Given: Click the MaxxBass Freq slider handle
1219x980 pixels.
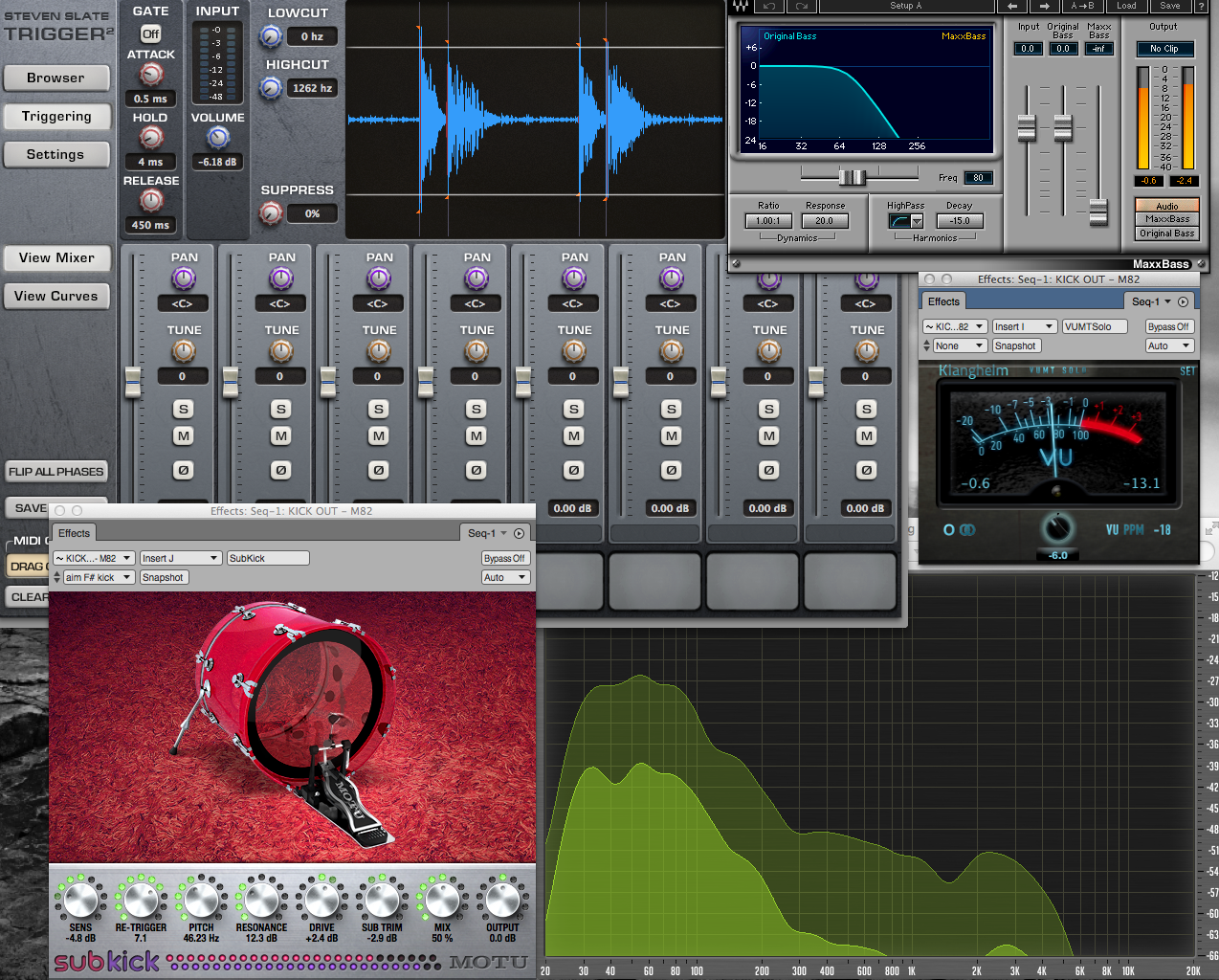Looking at the screenshot, I should click(851, 177).
